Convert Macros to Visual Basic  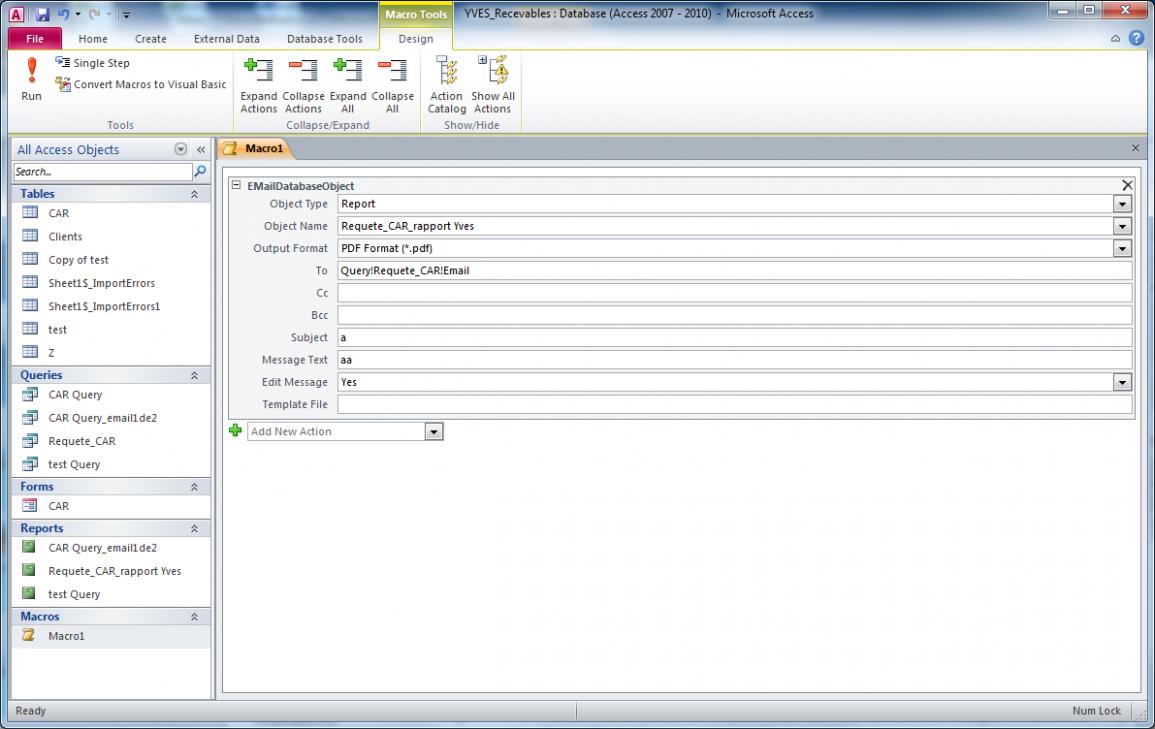click(141, 85)
